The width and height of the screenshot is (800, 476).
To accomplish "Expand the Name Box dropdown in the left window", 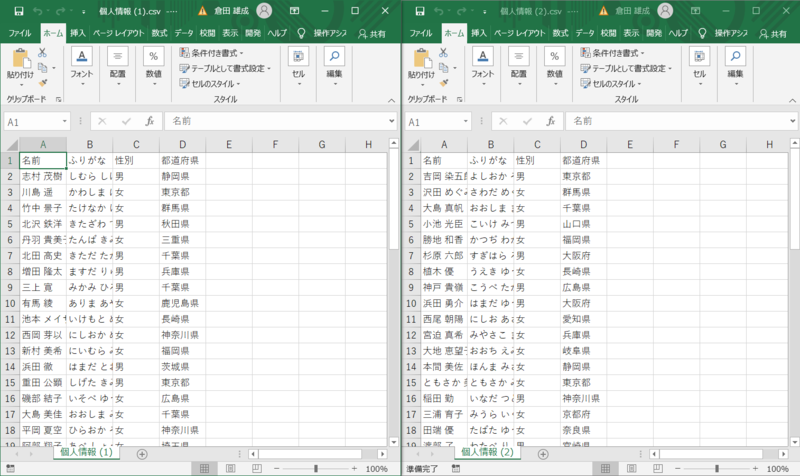I will tap(65, 121).
